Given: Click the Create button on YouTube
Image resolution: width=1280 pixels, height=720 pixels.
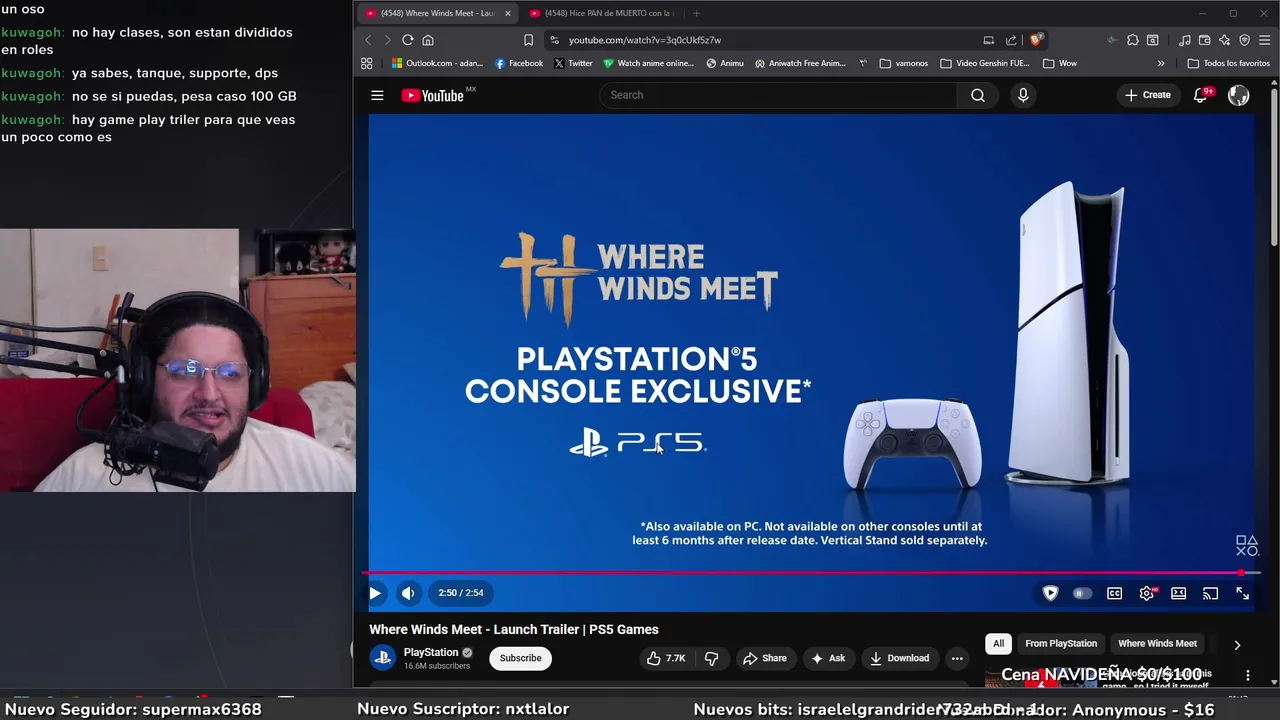Looking at the screenshot, I should click(1147, 95).
